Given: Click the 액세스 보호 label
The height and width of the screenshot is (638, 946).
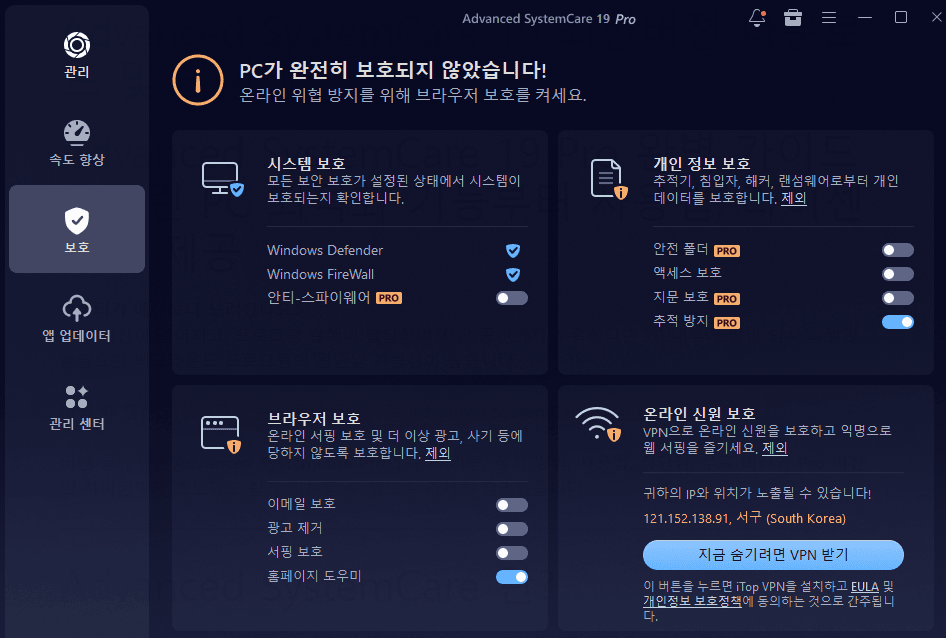Looking at the screenshot, I should [x=687, y=273].
